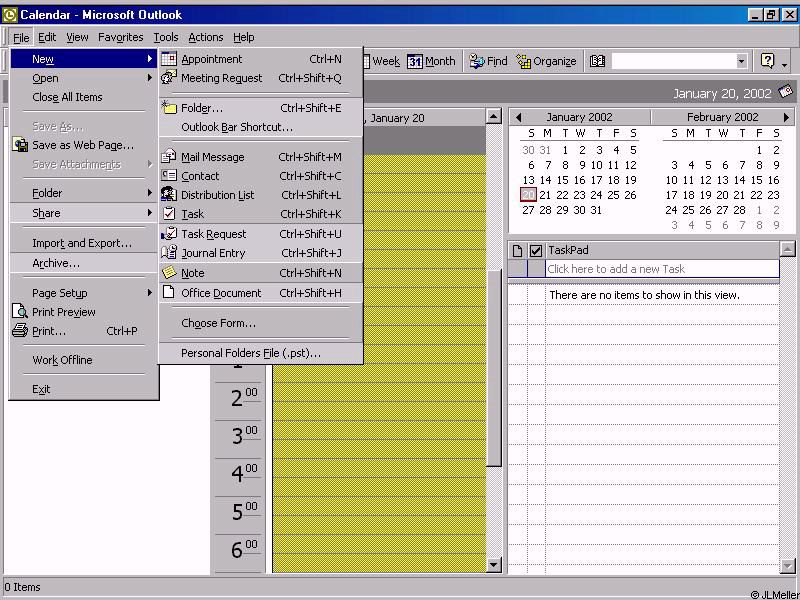Click the Appointment calendar icon in New submenu
Screen dimensions: 800x600
tap(169, 59)
